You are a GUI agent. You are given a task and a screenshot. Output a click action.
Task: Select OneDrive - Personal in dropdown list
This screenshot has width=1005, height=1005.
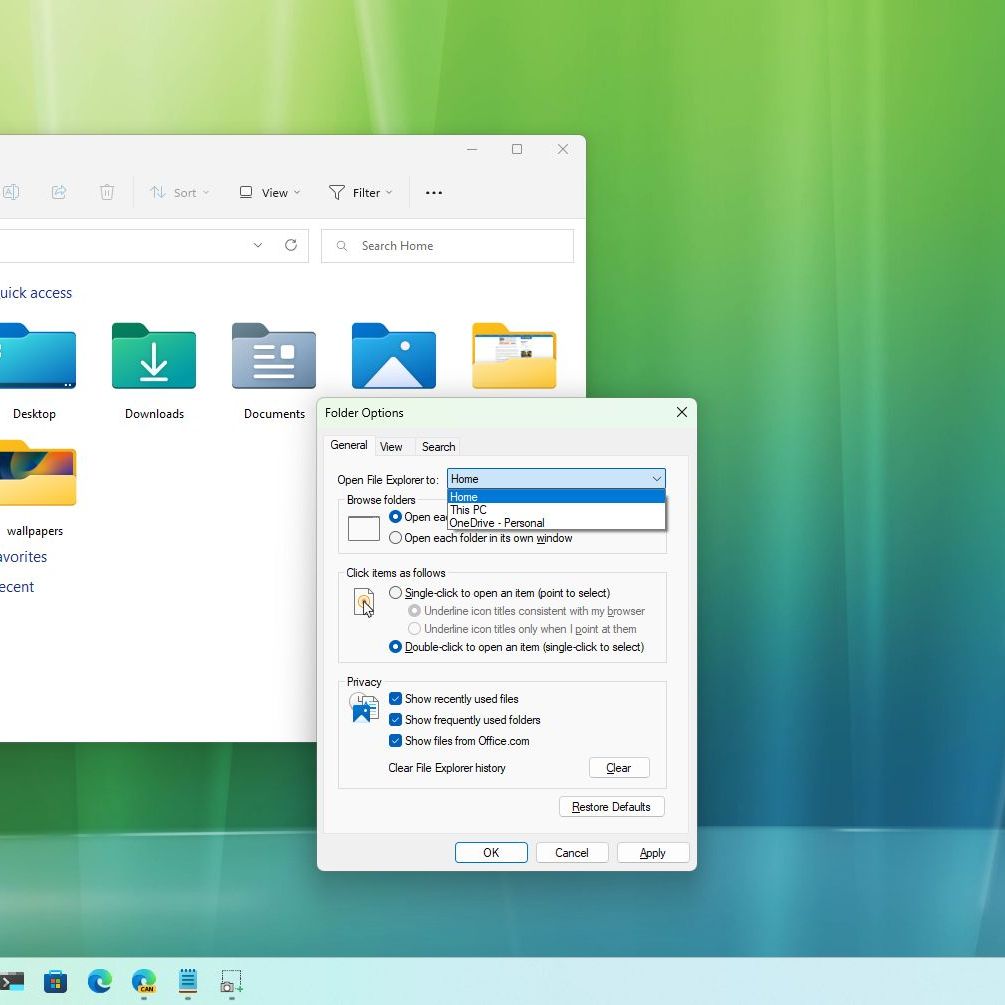(x=497, y=523)
